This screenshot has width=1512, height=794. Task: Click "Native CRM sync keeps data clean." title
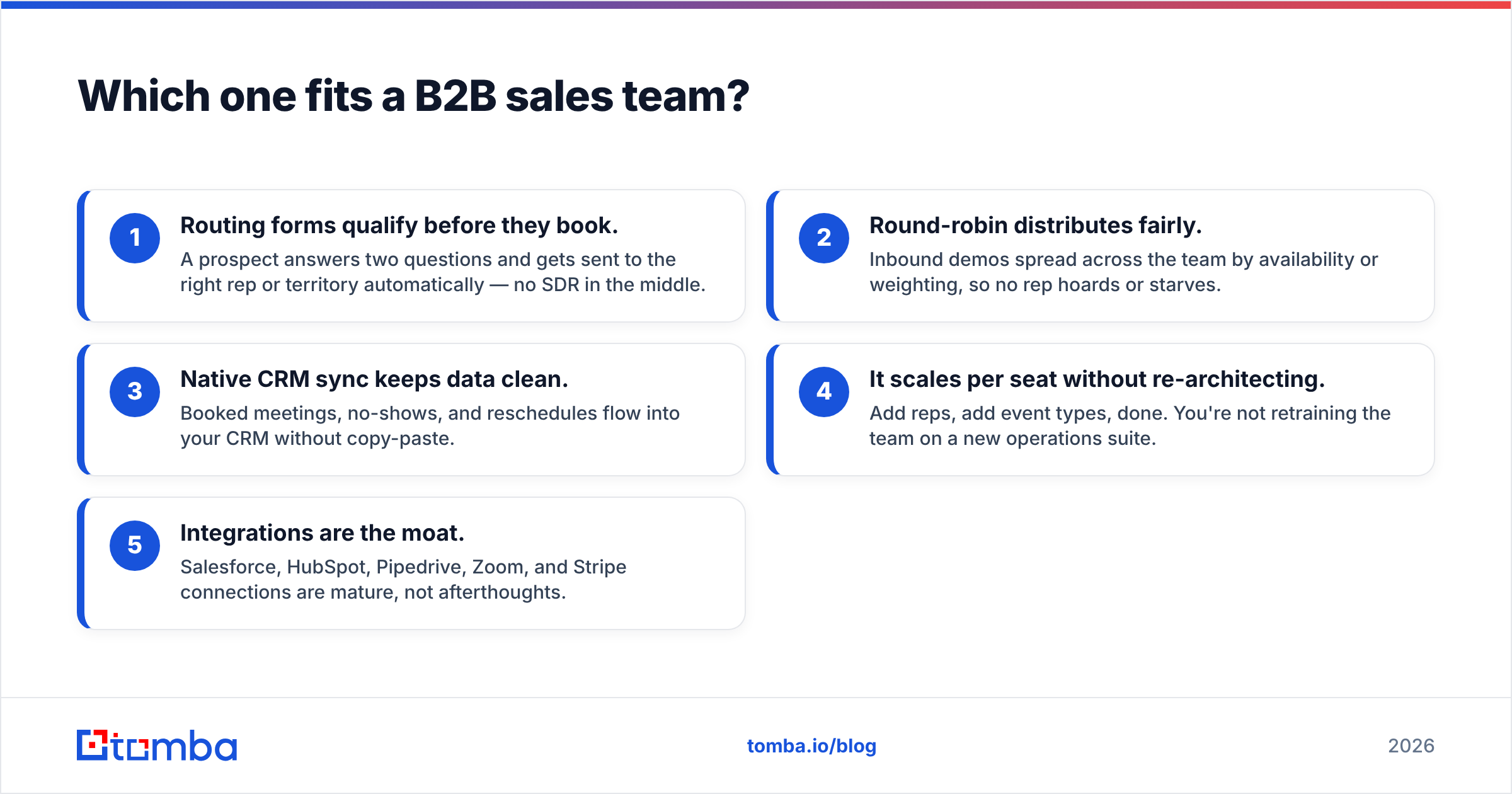(x=374, y=379)
